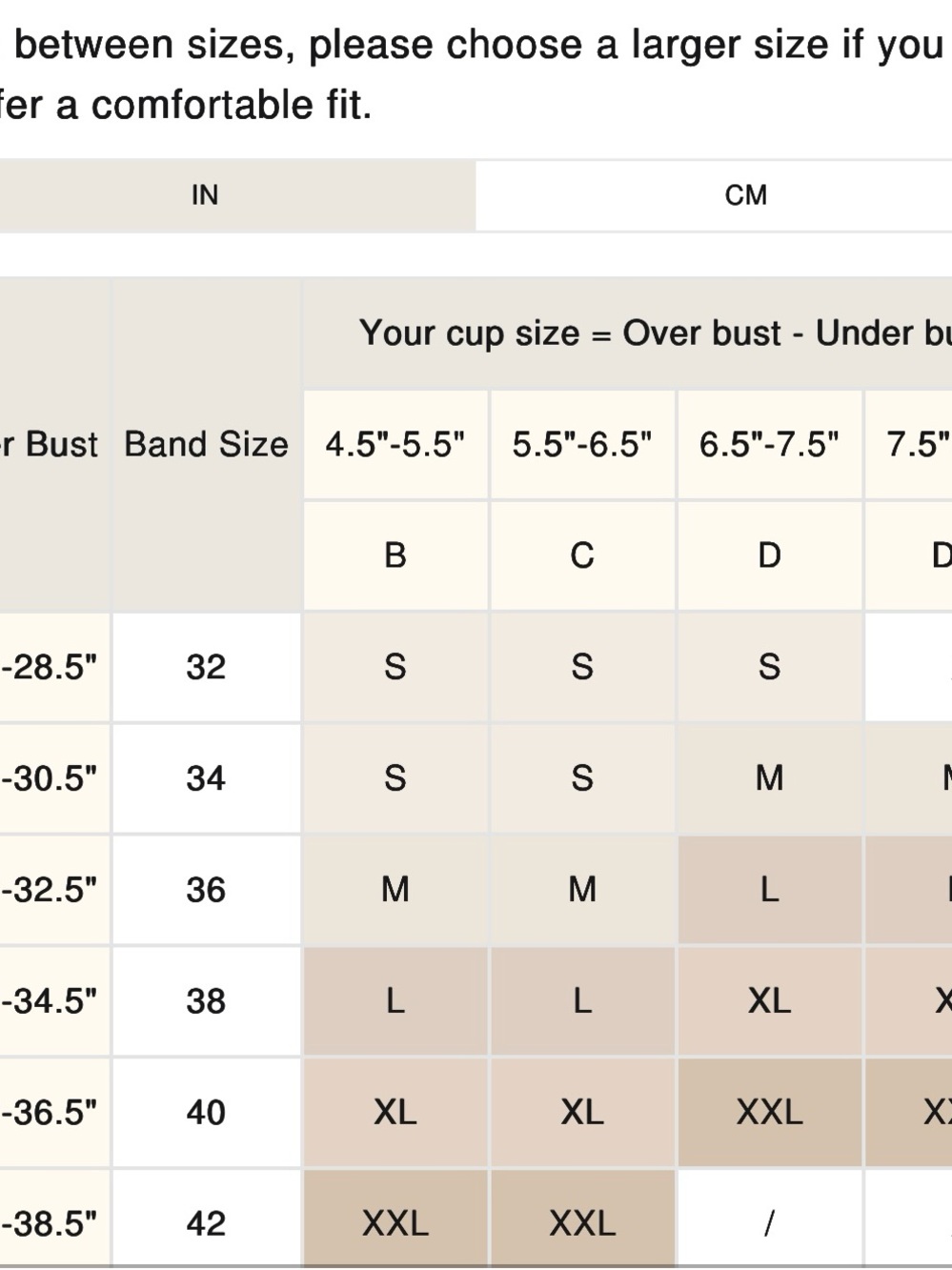Click band size 36 cell
The width and height of the screenshot is (952, 1270).
(206, 890)
